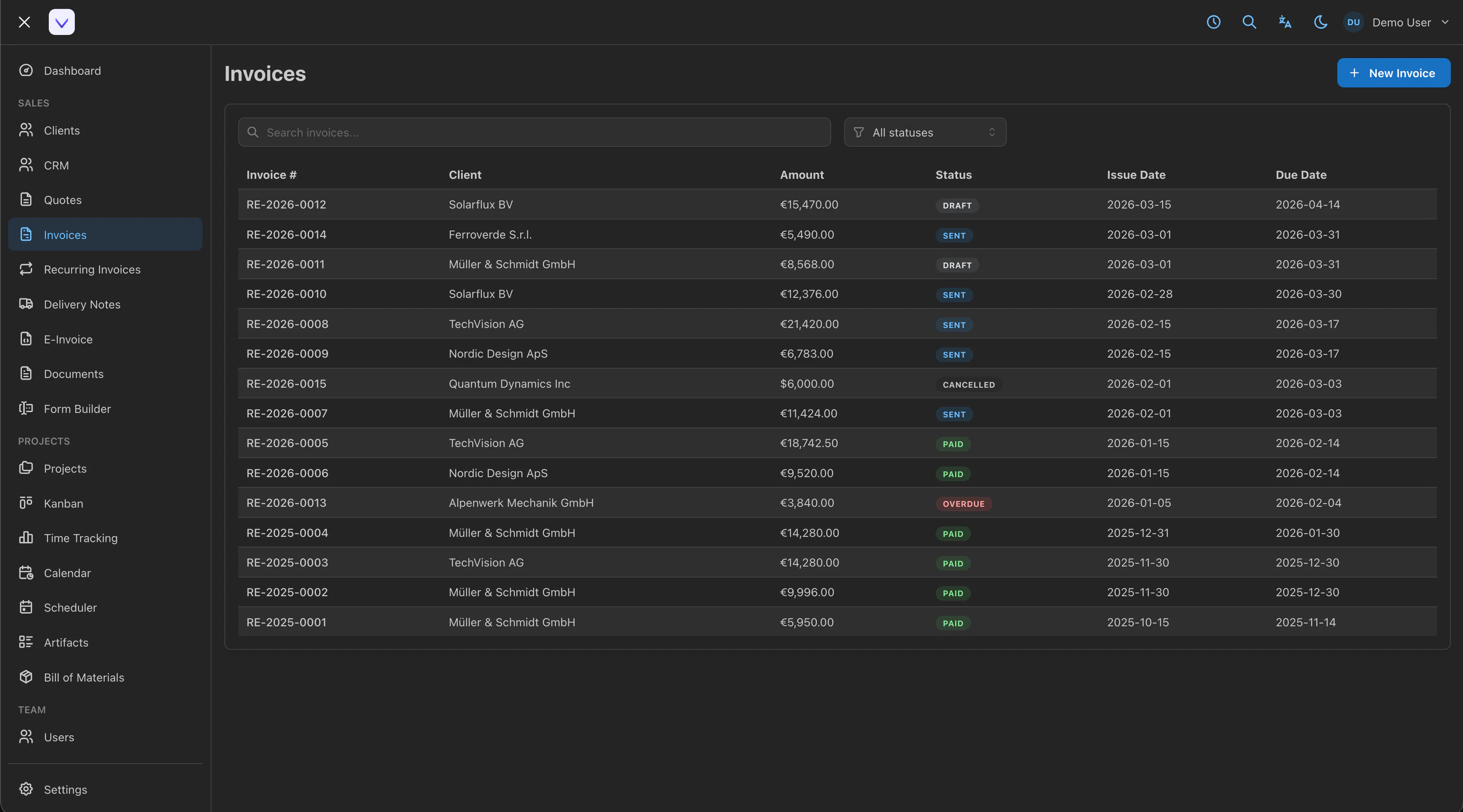Click the Documents file icon
1463x812 pixels.
(26, 373)
